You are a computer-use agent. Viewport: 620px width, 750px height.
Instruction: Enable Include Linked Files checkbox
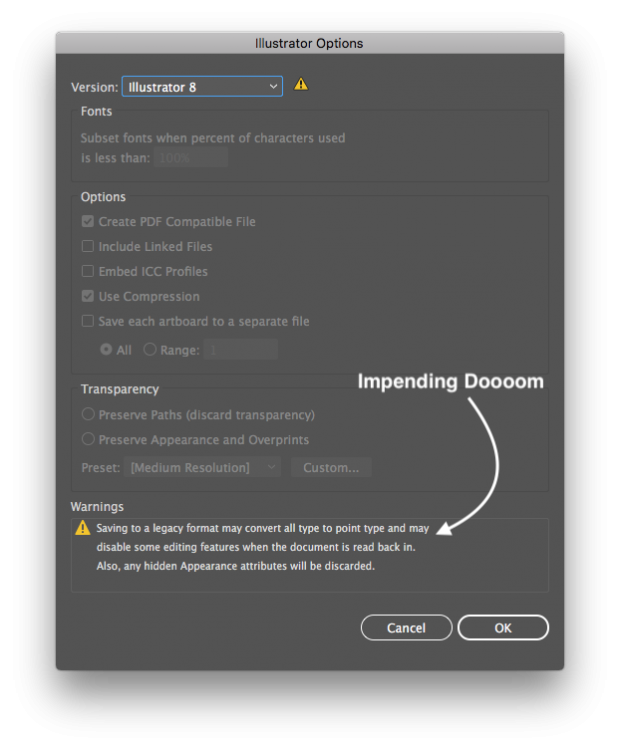(88, 246)
